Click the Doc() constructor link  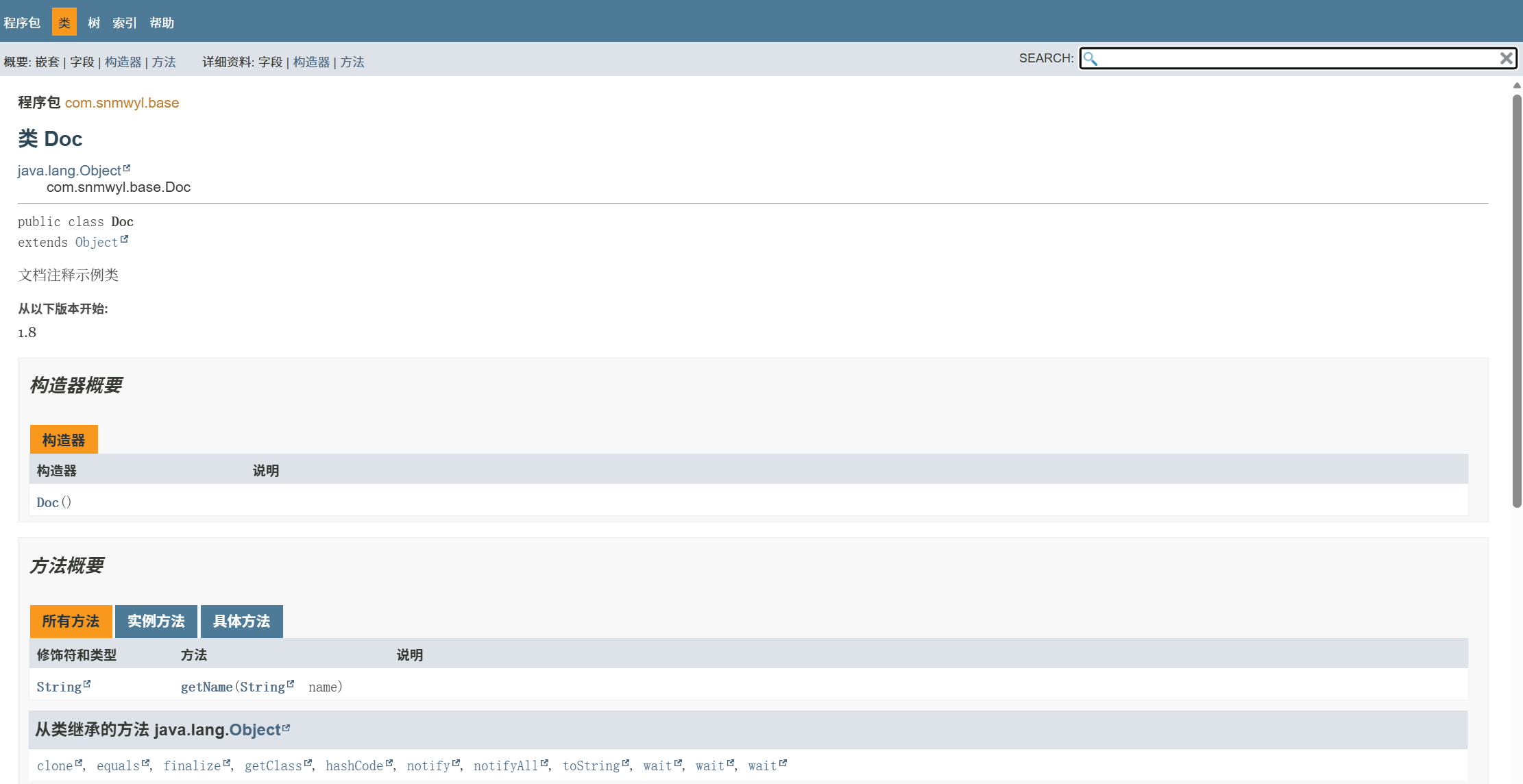pyautogui.click(x=47, y=503)
